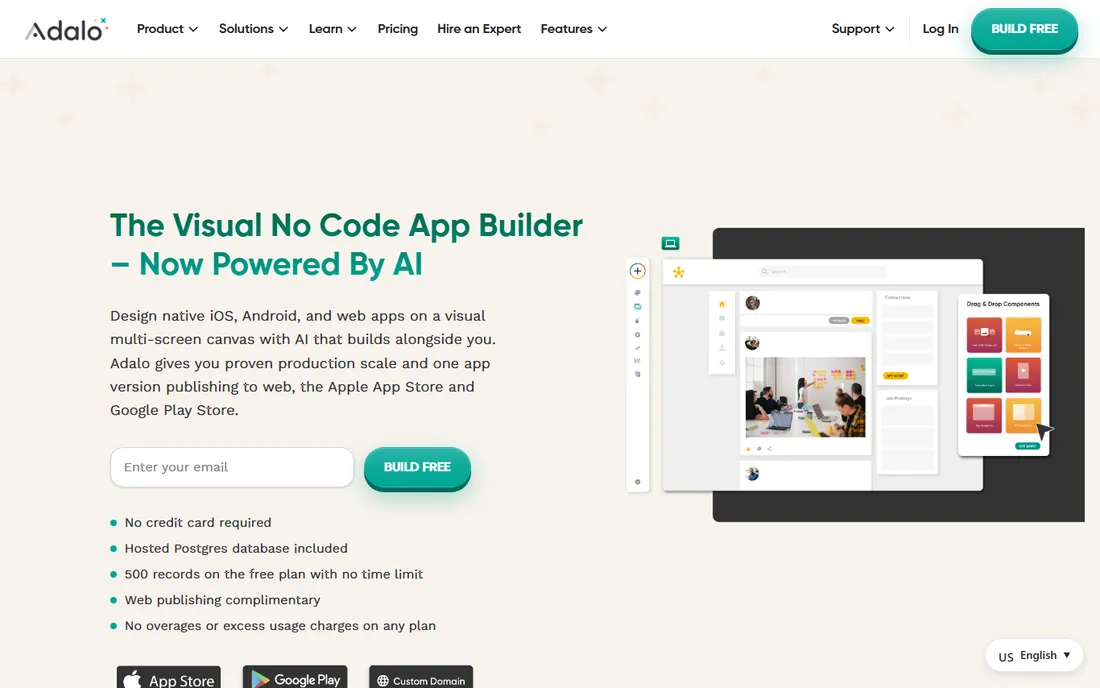Image resolution: width=1100 pixels, height=688 pixels.
Task: Open the Learn dropdown
Action: click(333, 29)
